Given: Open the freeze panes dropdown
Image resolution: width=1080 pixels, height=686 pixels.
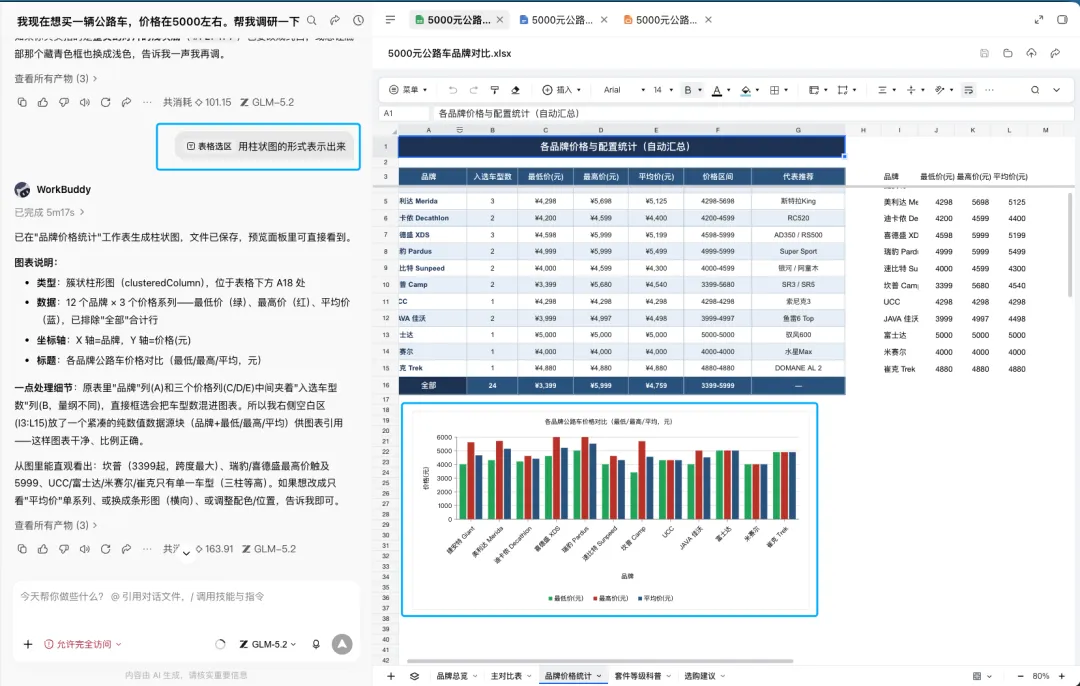Looking at the screenshot, I should (x=818, y=90).
